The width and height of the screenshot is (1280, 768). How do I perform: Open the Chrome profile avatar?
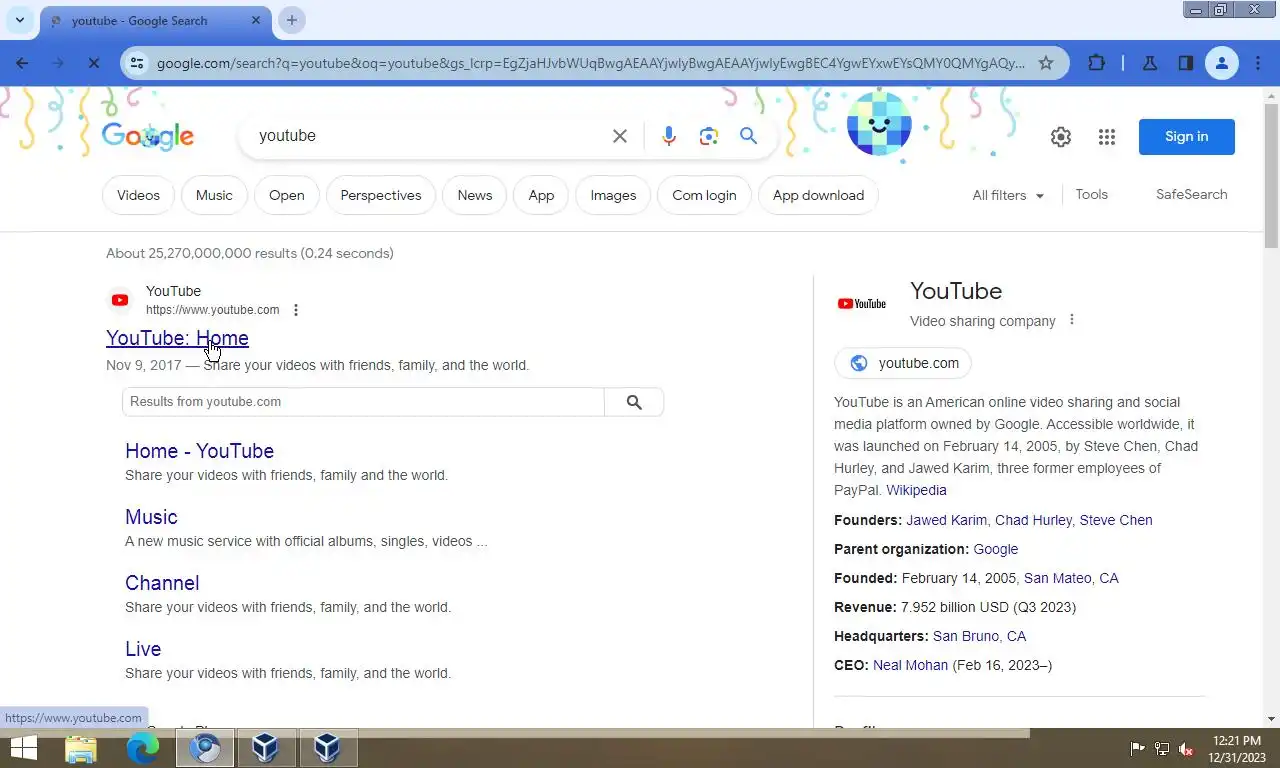1221,63
